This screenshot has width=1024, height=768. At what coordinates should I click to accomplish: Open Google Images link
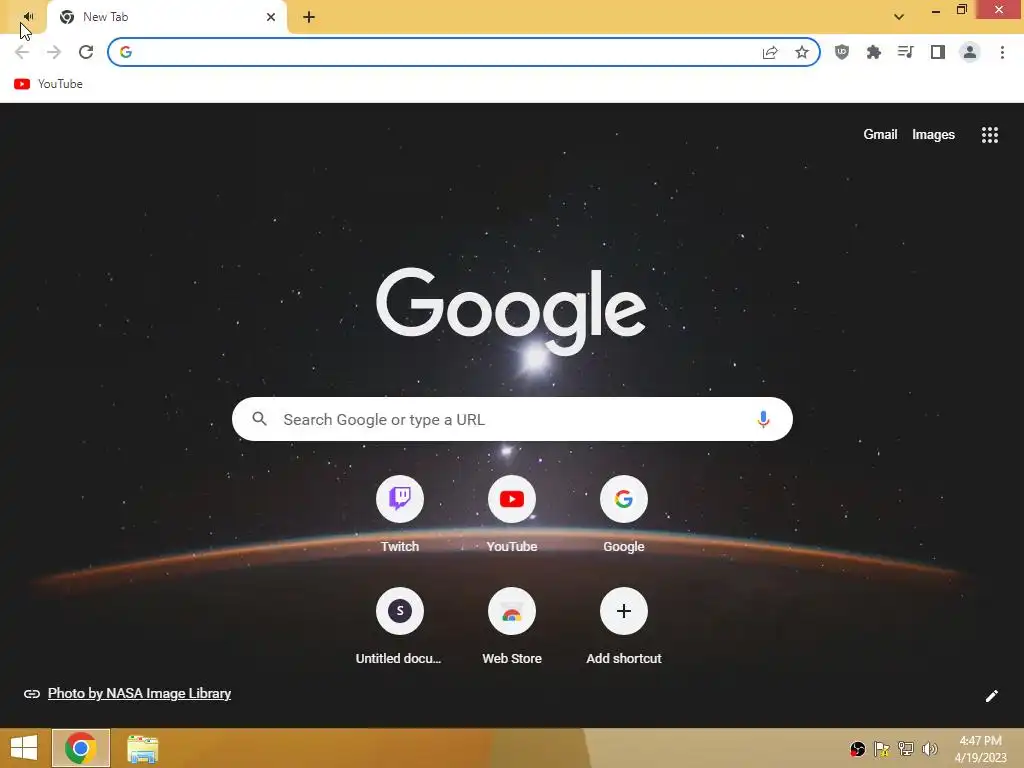point(933,135)
